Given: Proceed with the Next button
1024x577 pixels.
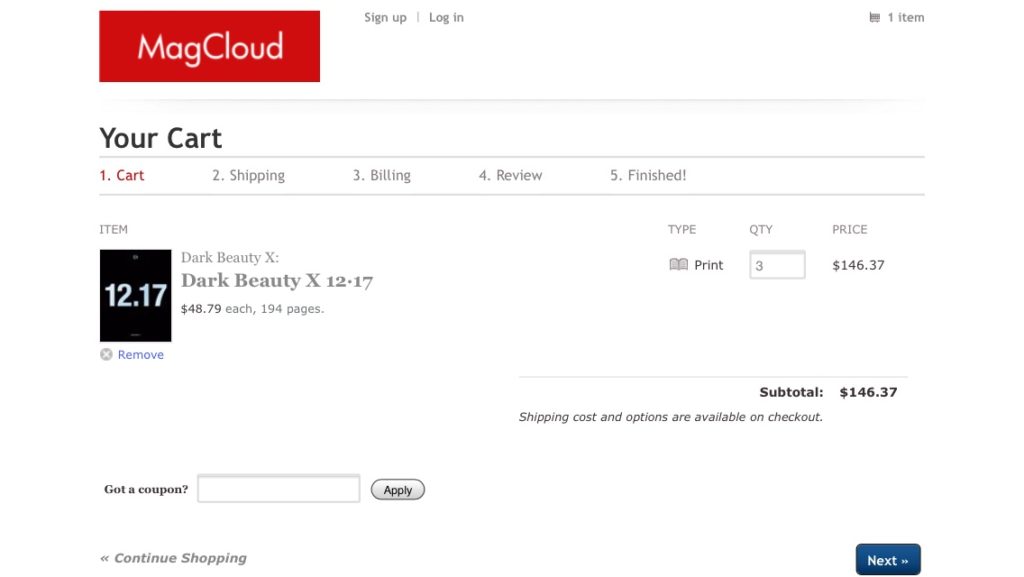Looking at the screenshot, I should click(x=887, y=560).
